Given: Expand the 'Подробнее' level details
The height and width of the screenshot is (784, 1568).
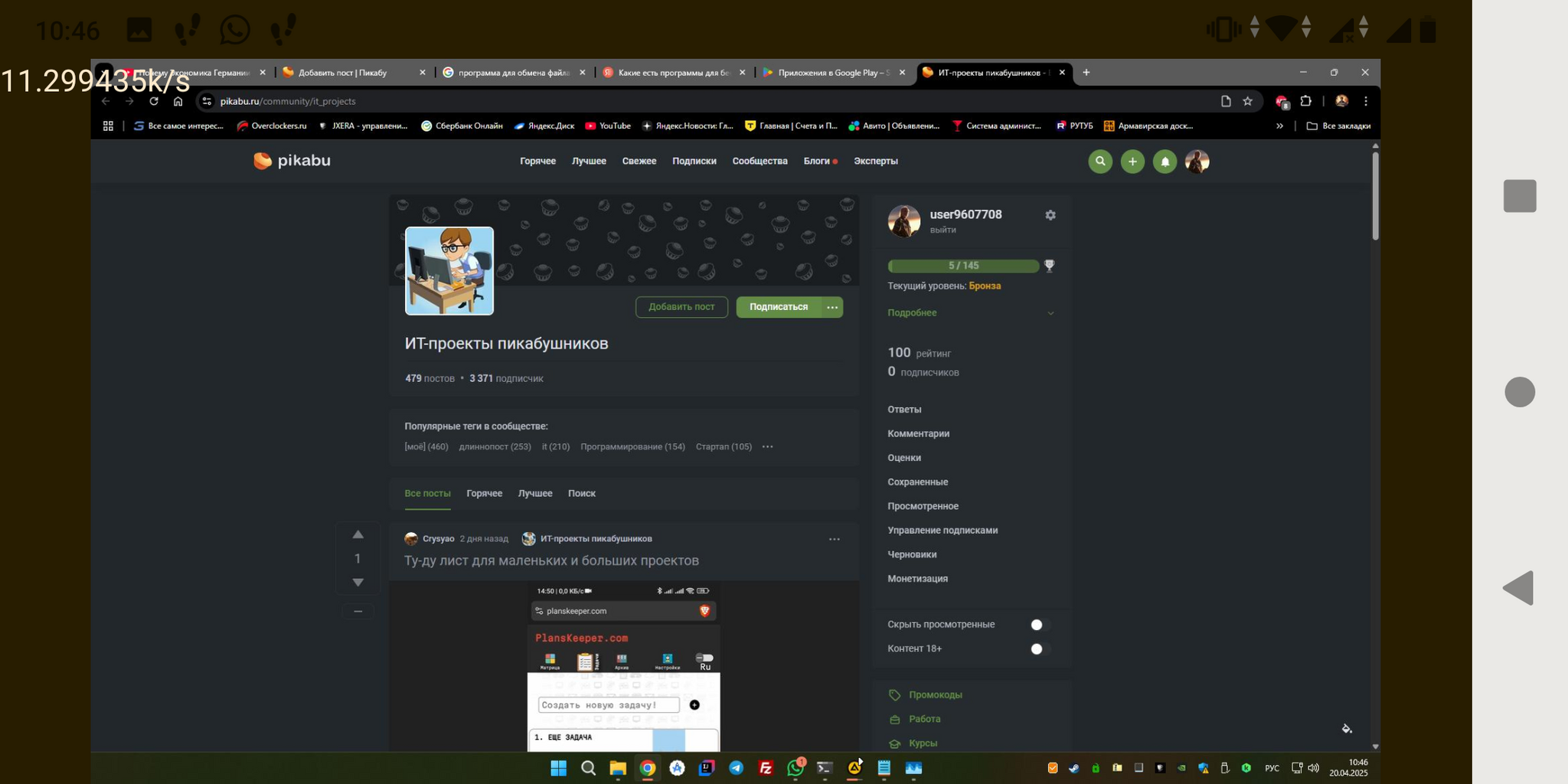Looking at the screenshot, I should 971,312.
